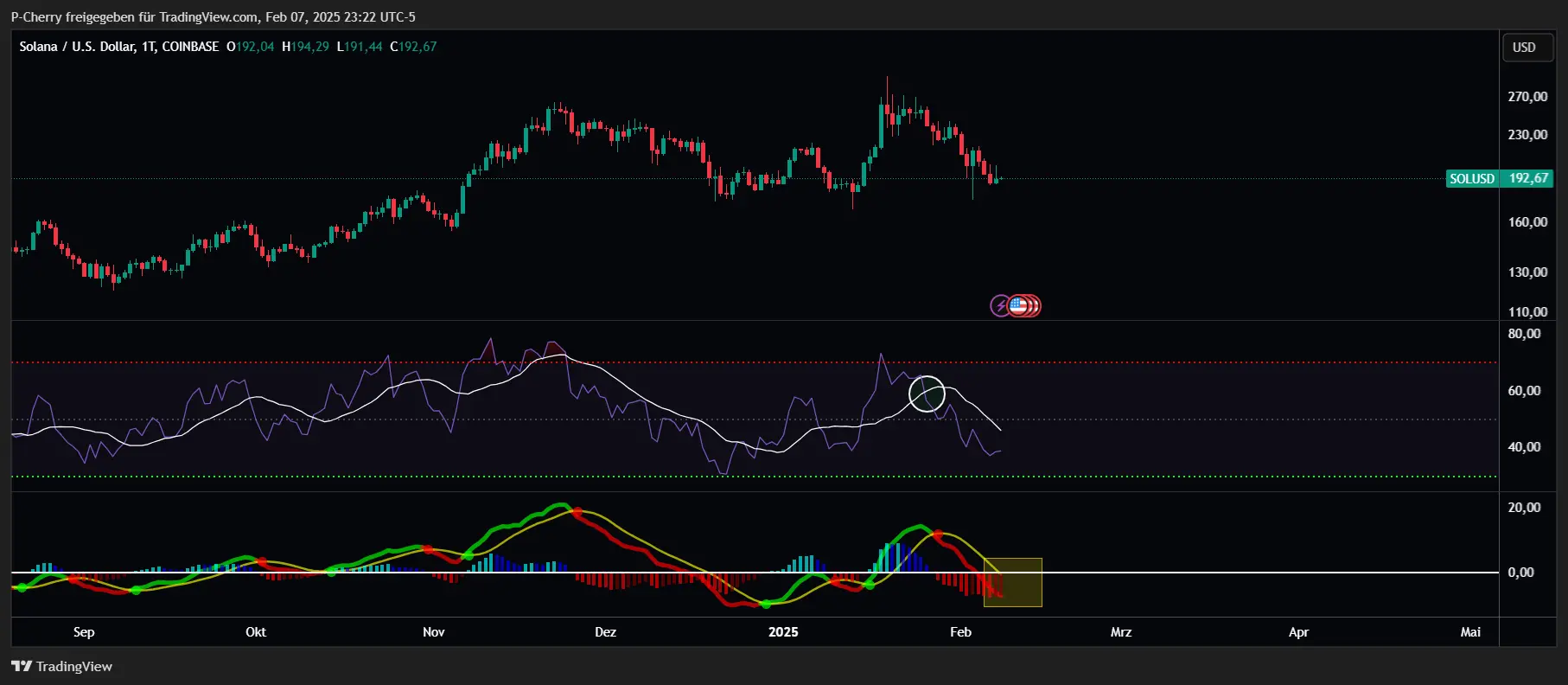Click the Feb label on time axis

pyautogui.click(x=960, y=632)
